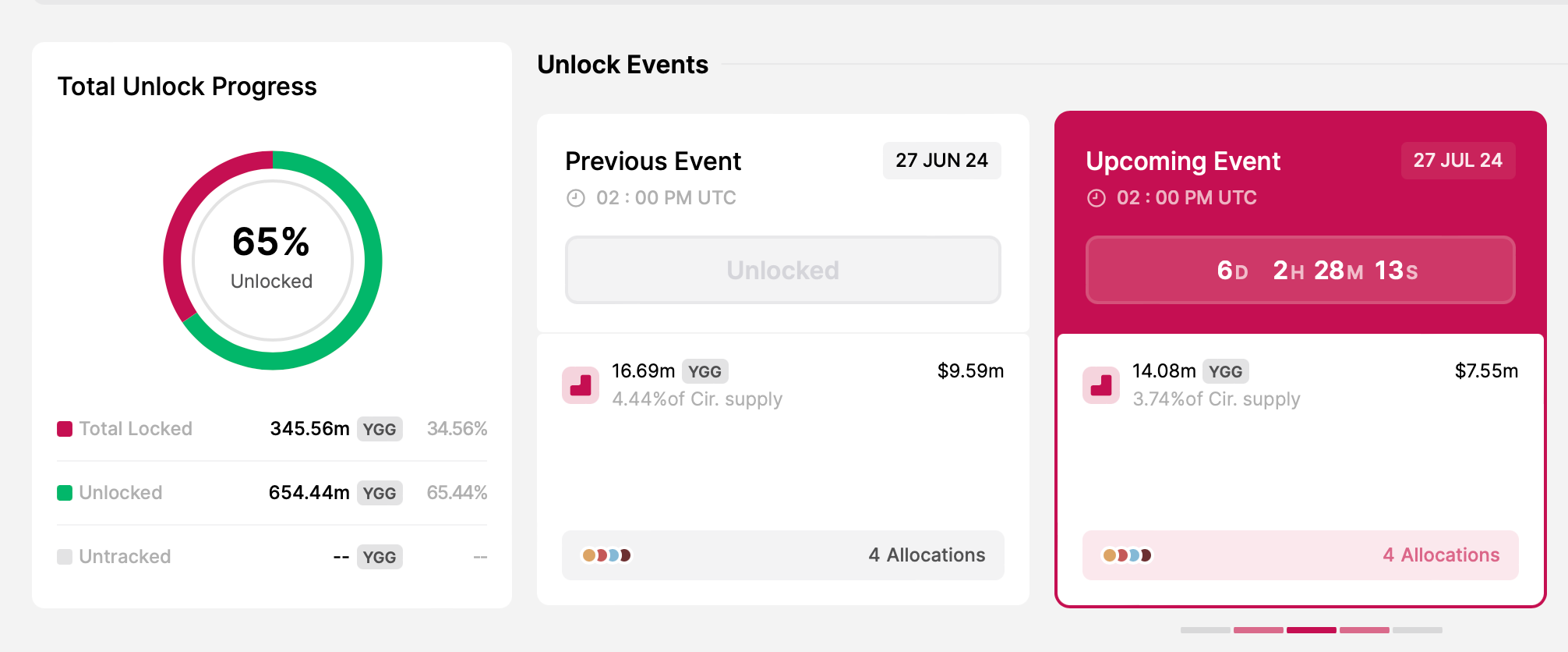Click colored allocation dots in Upcoming Event
The image size is (1568, 652).
1127,555
